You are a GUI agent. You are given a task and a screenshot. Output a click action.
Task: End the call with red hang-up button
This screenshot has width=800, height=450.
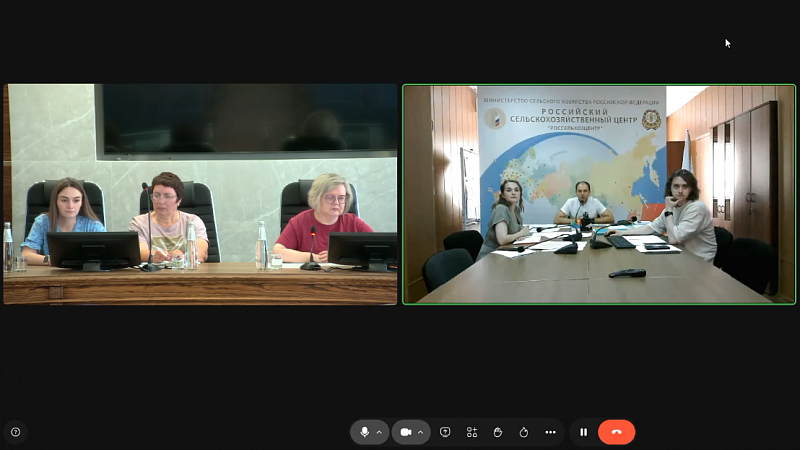(616, 432)
